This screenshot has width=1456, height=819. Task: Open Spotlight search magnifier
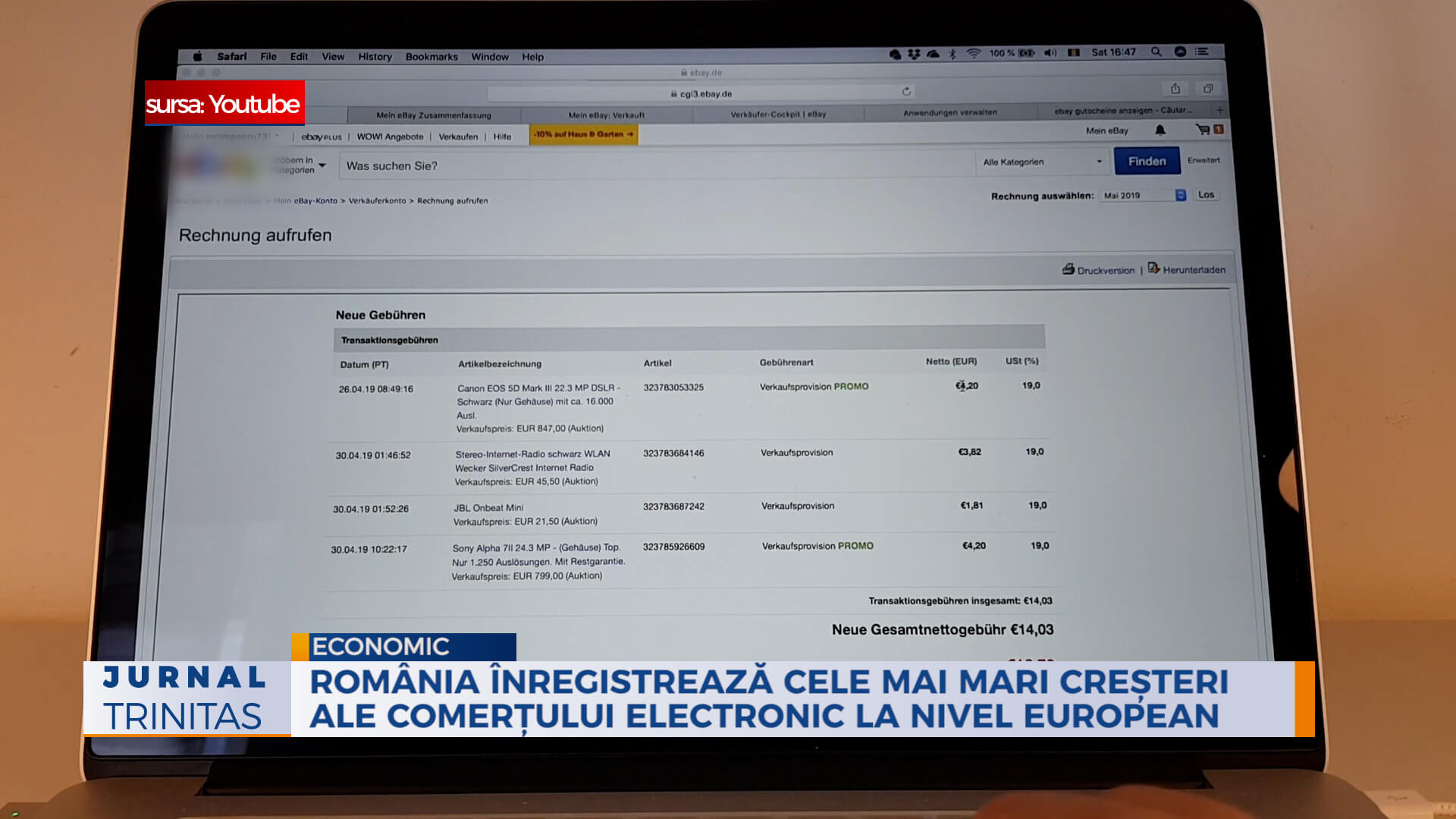point(1156,52)
